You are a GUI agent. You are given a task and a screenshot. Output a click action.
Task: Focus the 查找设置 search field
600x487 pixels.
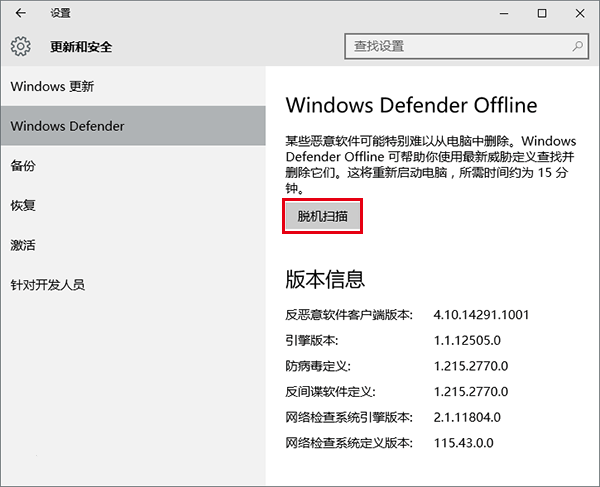[x=466, y=46]
